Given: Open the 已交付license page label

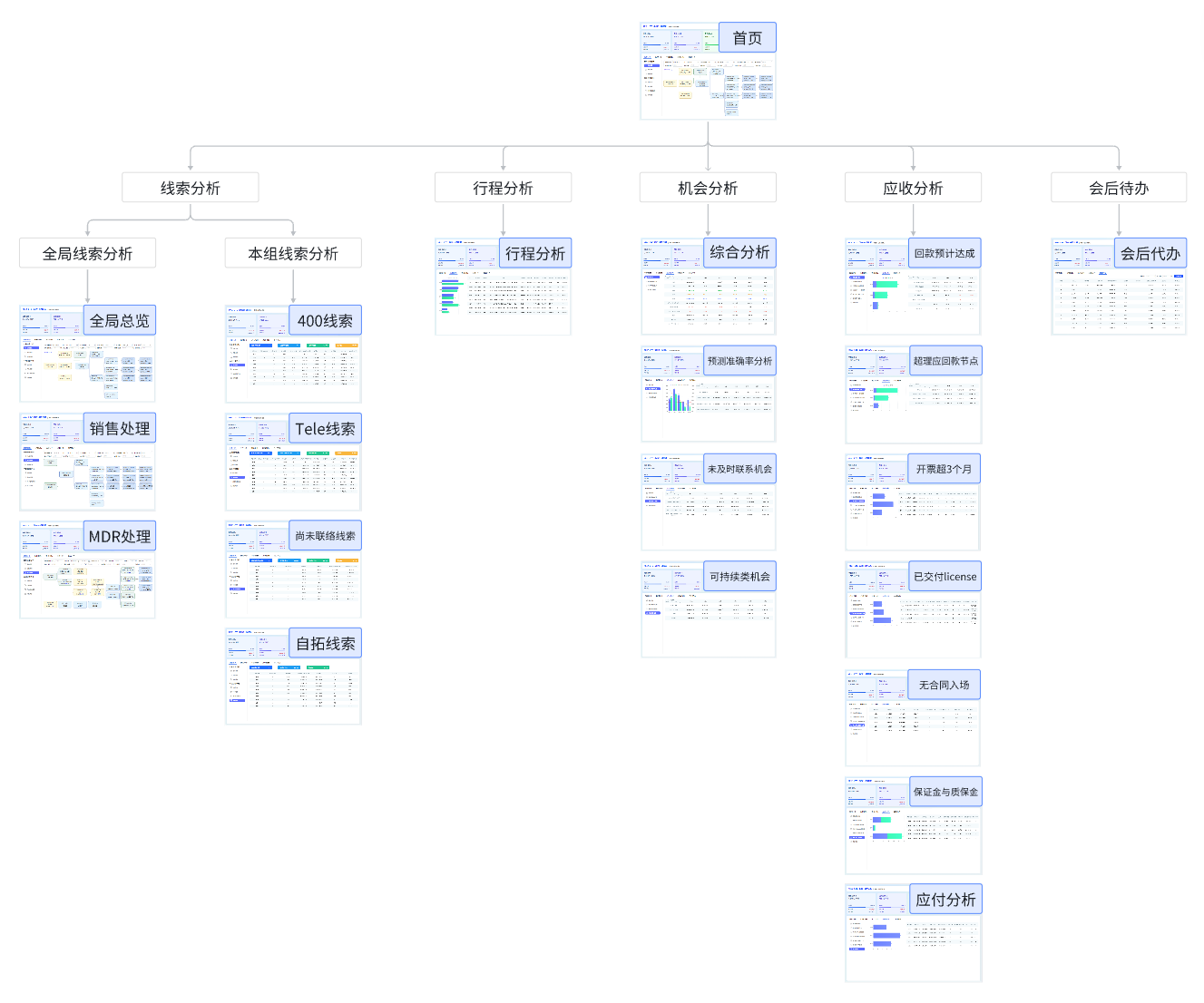Looking at the screenshot, I should [945, 576].
